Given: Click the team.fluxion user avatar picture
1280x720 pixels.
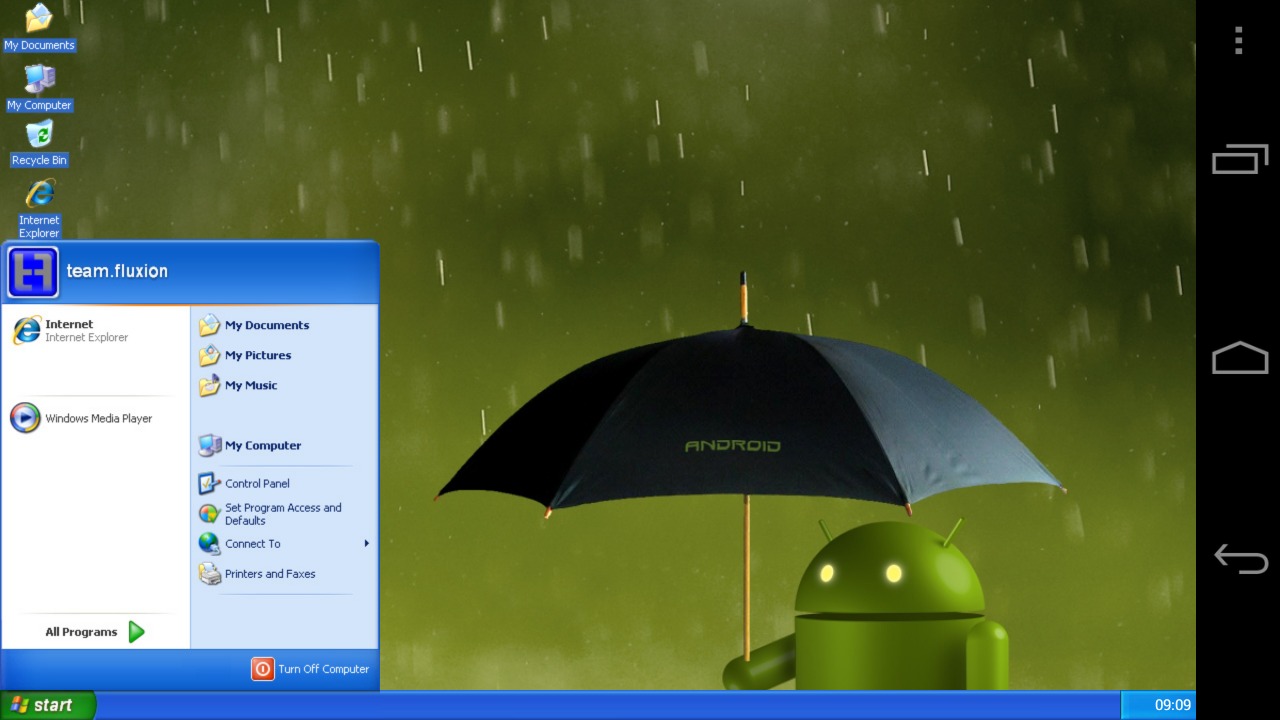Looking at the screenshot, I should [33, 272].
